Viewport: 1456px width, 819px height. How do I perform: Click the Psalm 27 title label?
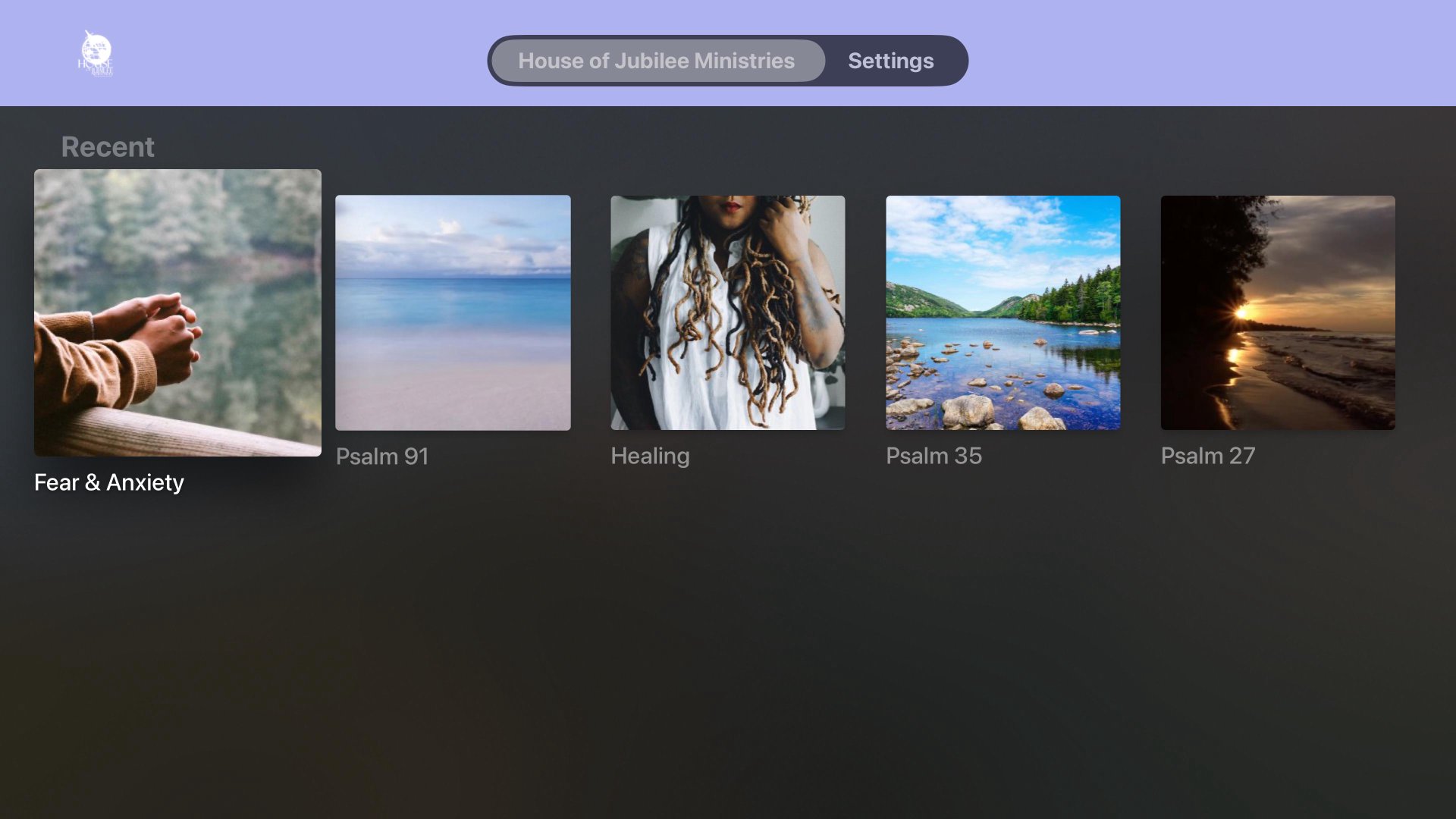tap(1208, 456)
